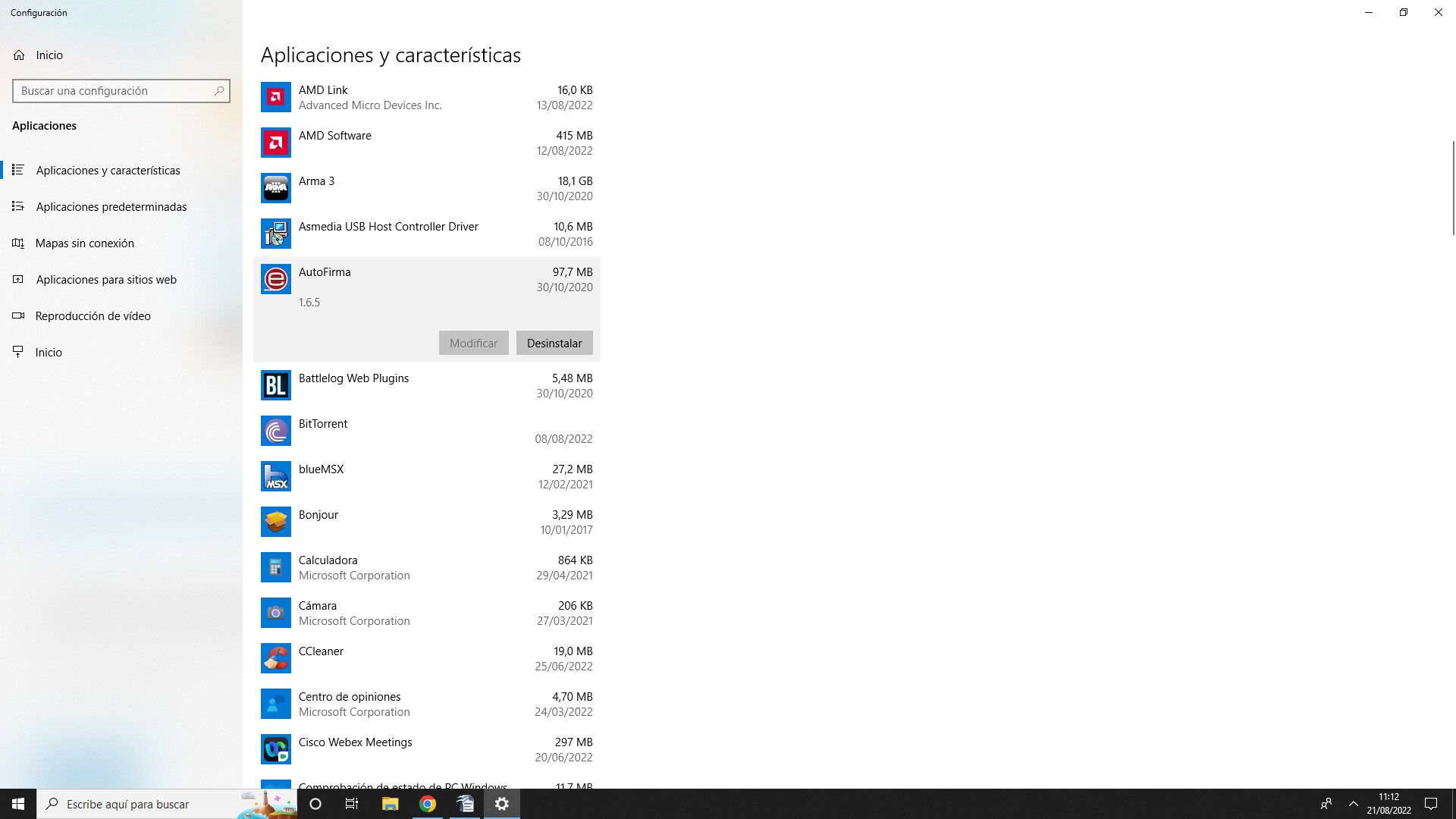This screenshot has height=819, width=1456.
Task: Click the Bonjour package icon
Action: coord(275,522)
